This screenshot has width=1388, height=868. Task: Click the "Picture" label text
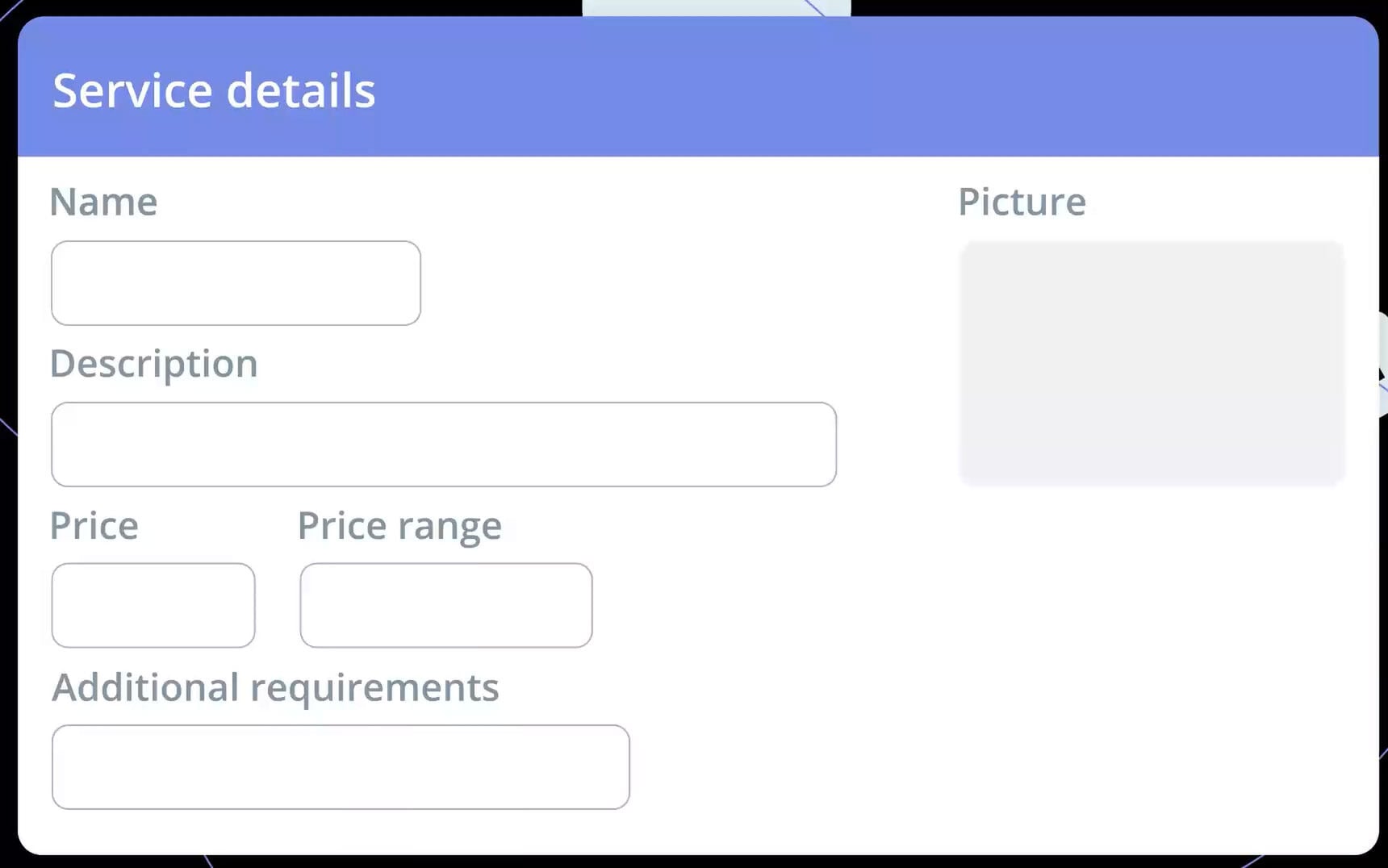pyautogui.click(x=1022, y=202)
